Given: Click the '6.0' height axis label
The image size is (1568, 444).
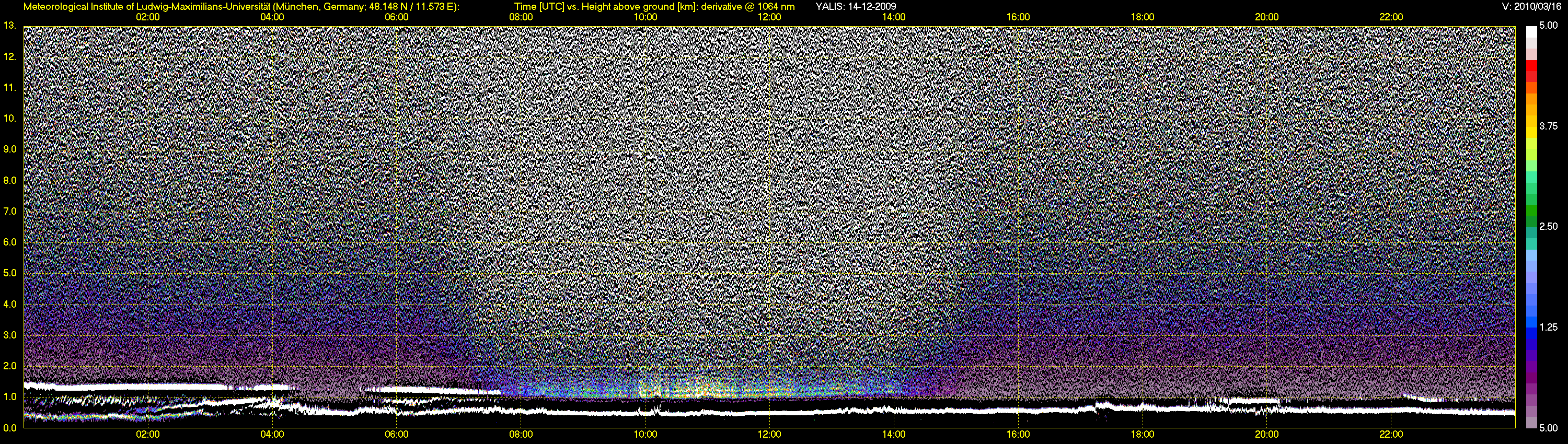Looking at the screenshot, I should point(10,242).
